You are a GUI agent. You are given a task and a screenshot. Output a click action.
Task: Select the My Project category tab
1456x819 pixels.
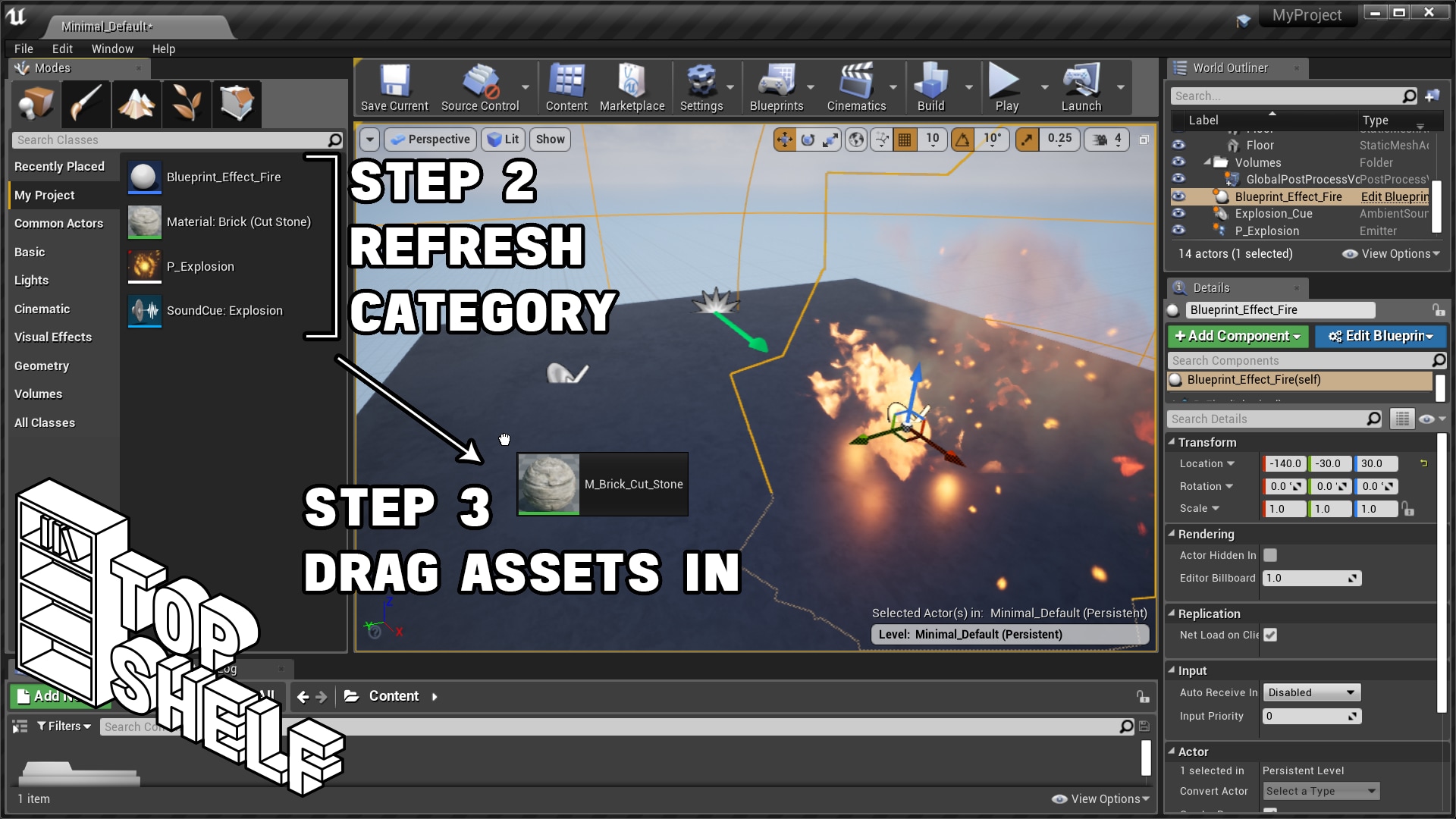(64, 195)
